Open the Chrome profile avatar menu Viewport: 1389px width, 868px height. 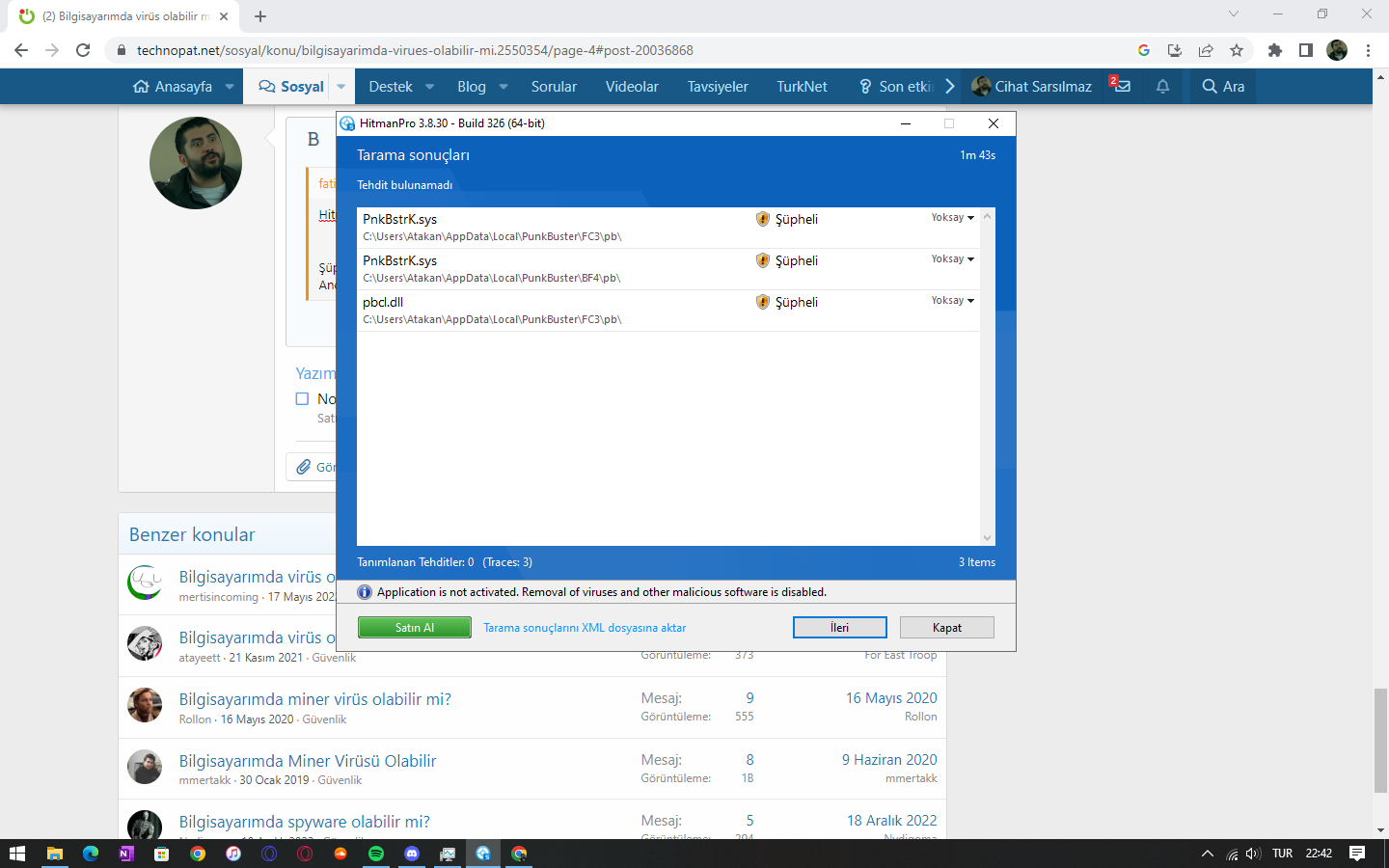pos(1337,50)
